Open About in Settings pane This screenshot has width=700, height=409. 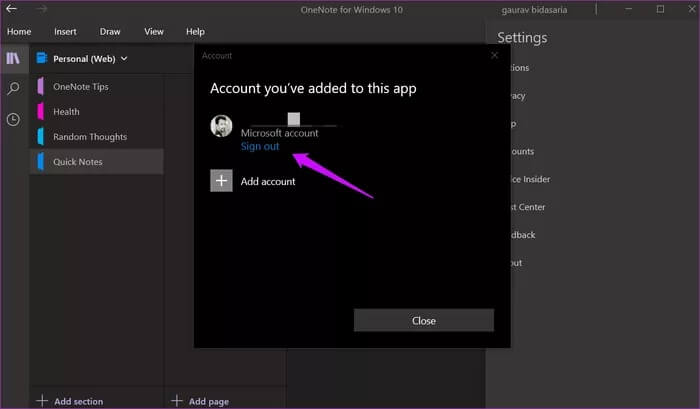point(517,263)
